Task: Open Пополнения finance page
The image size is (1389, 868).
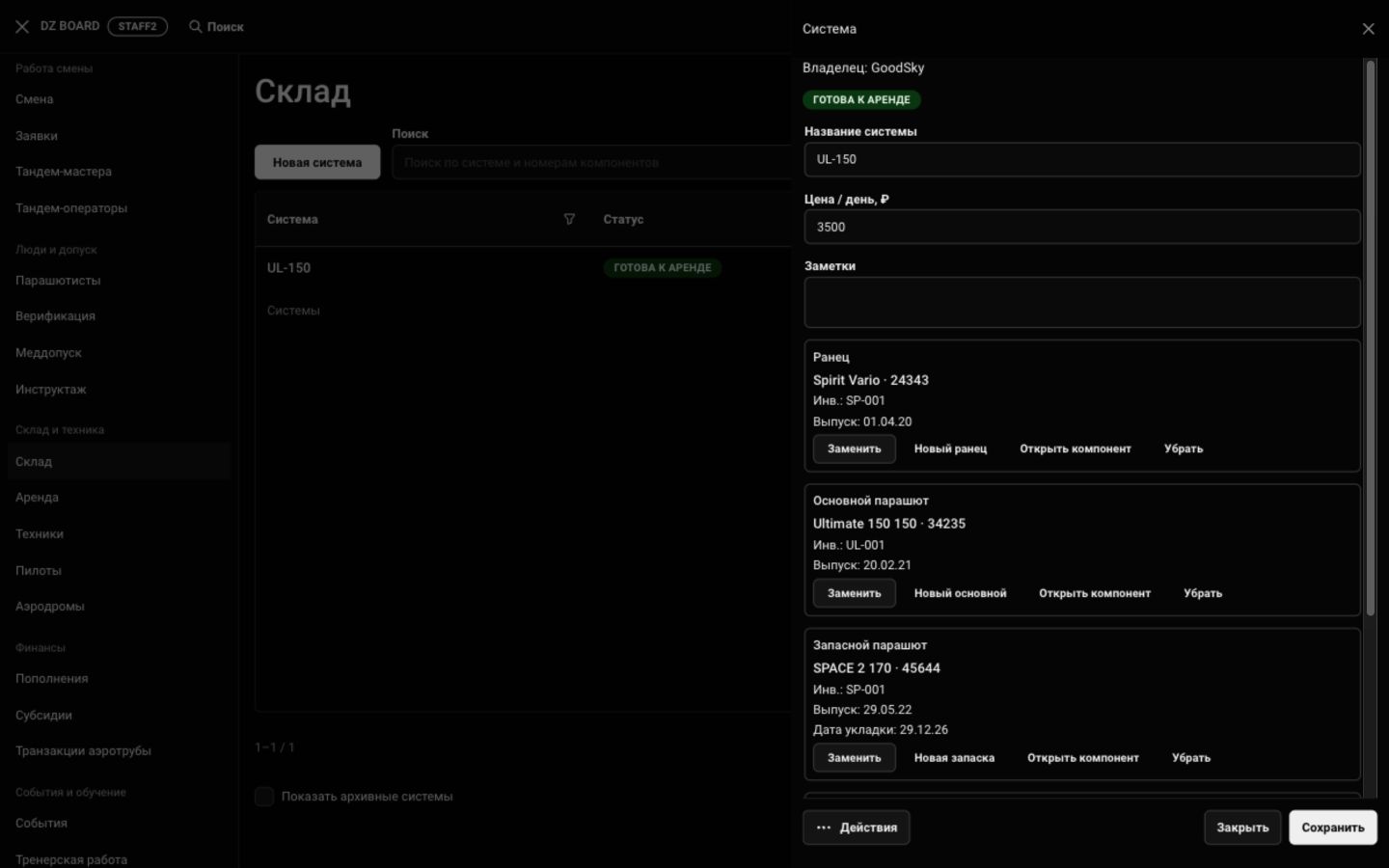Action: click(x=52, y=679)
